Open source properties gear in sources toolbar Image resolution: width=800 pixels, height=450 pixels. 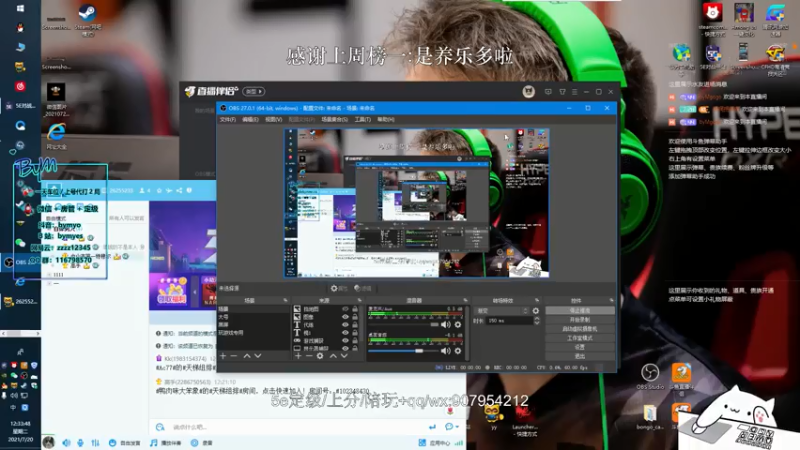tap(320, 356)
